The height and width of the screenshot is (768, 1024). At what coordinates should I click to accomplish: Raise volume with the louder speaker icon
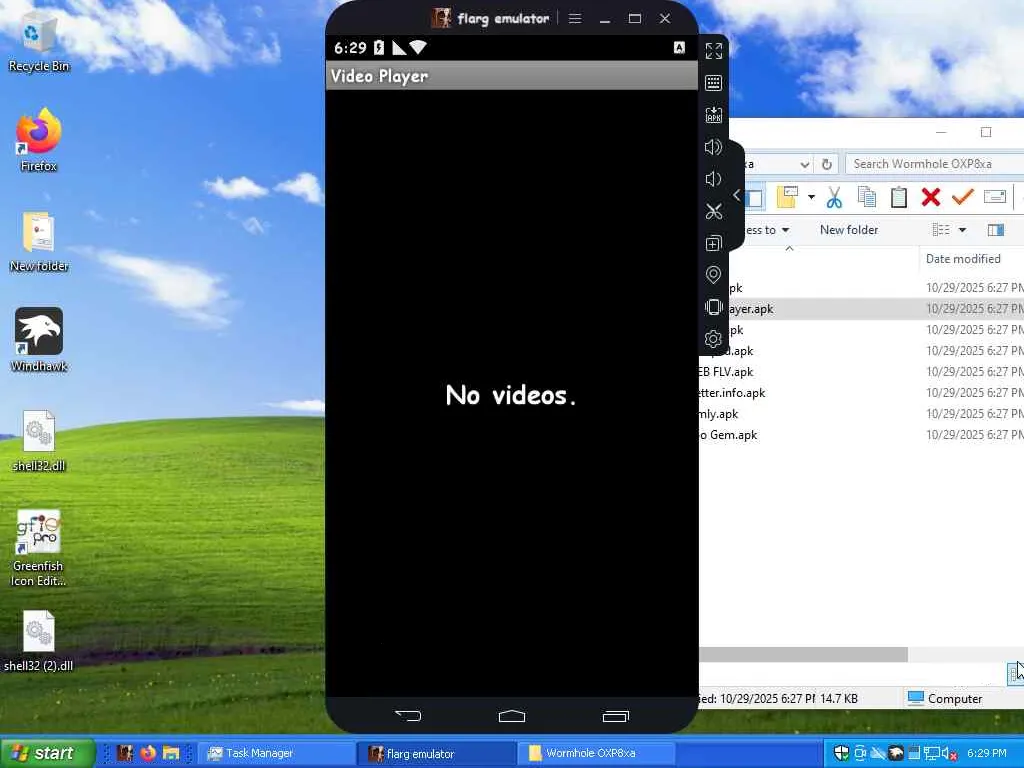click(713, 147)
